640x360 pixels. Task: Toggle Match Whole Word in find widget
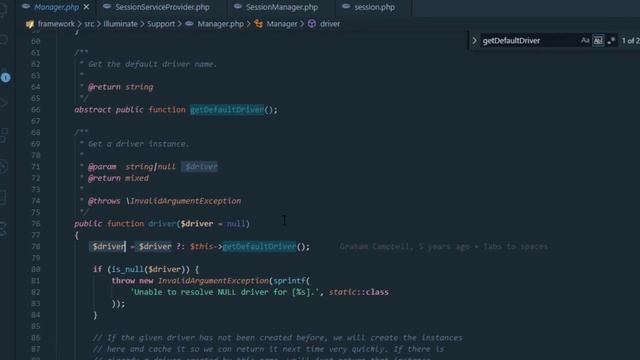(x=598, y=40)
